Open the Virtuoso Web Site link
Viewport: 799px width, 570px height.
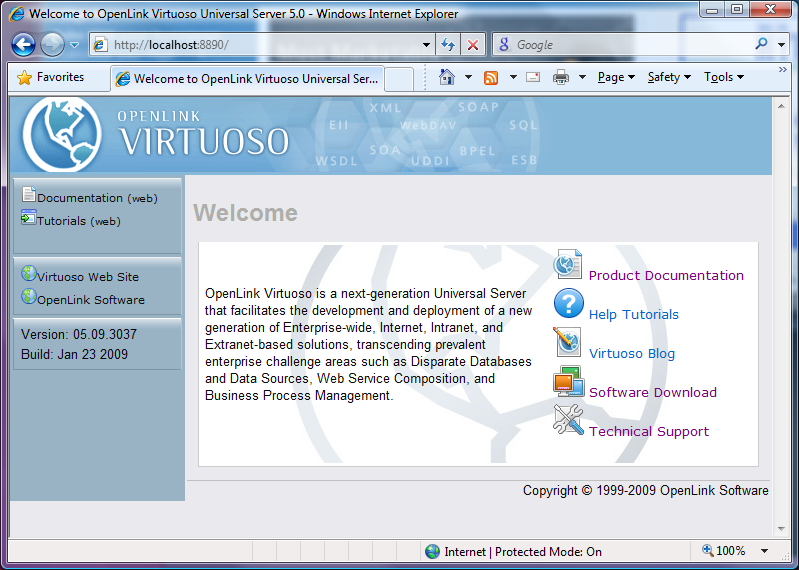coord(87,277)
